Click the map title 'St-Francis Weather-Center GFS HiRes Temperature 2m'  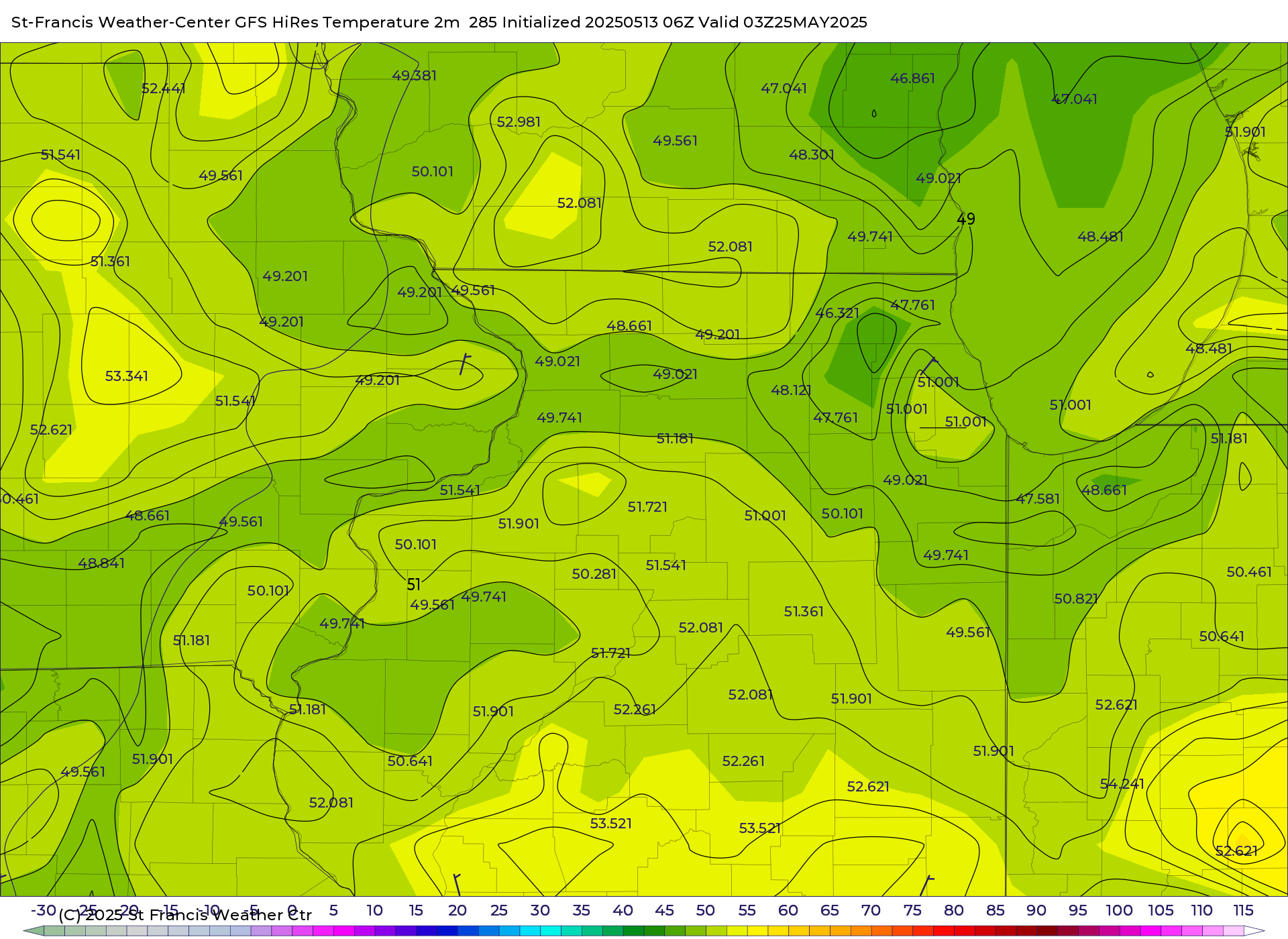coord(235,22)
